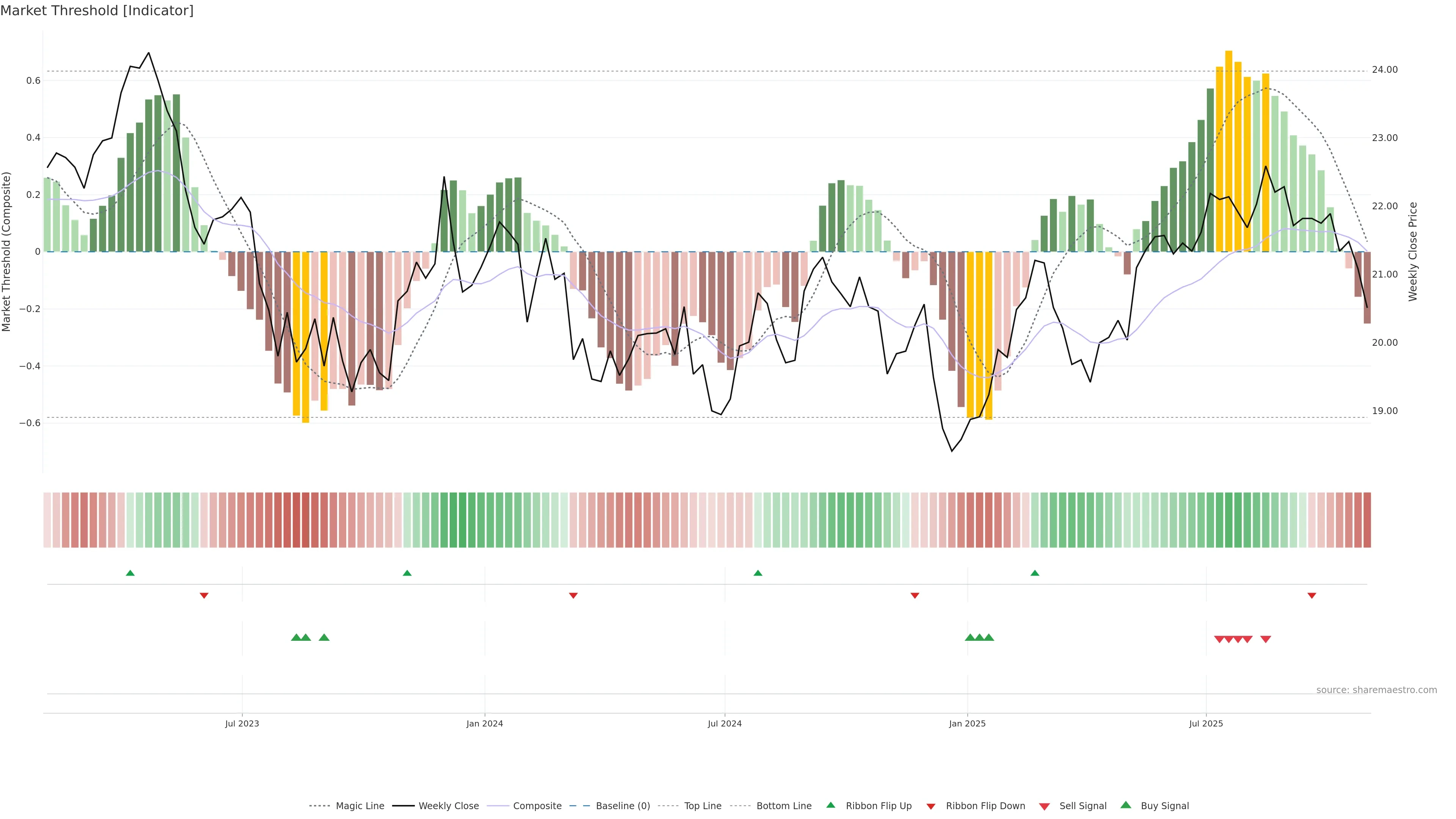Click the rightmost sell signal triangle
The image size is (1456, 819).
1266,639
